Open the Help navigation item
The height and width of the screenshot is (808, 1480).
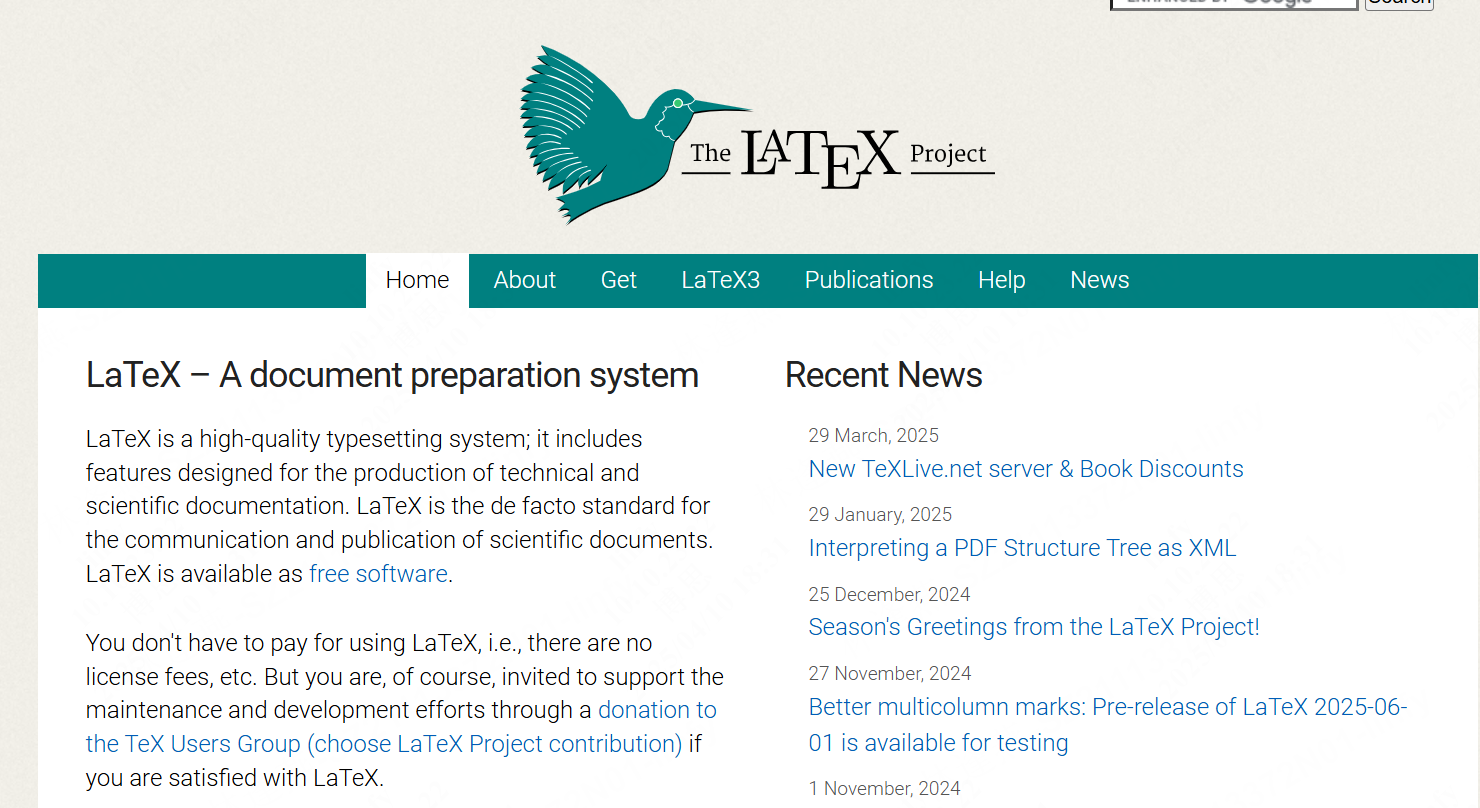click(x=1002, y=280)
